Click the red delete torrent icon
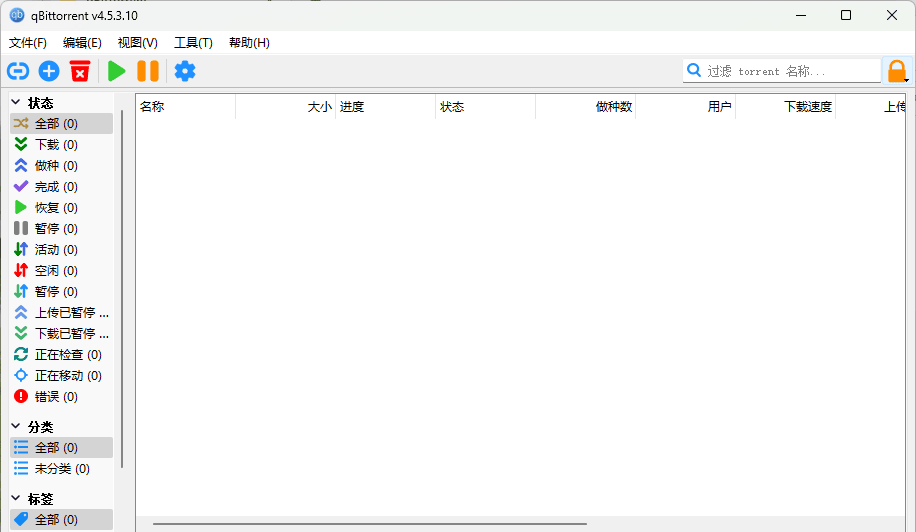The image size is (916, 532). 80,71
